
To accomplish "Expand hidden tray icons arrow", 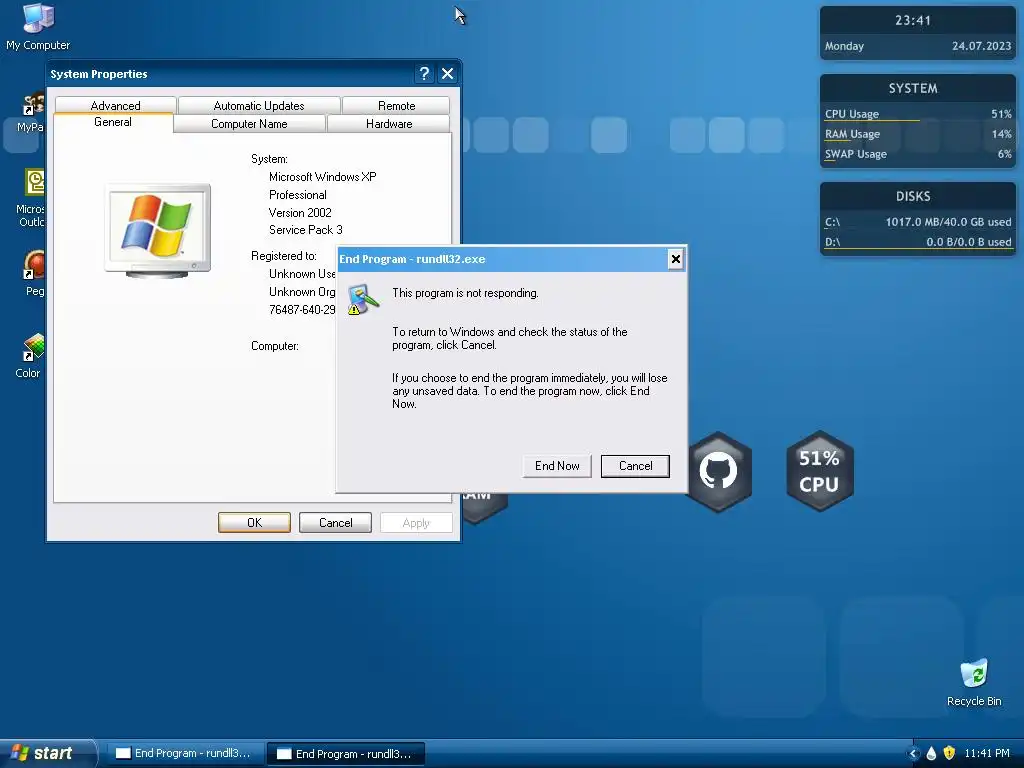I will tap(914, 753).
